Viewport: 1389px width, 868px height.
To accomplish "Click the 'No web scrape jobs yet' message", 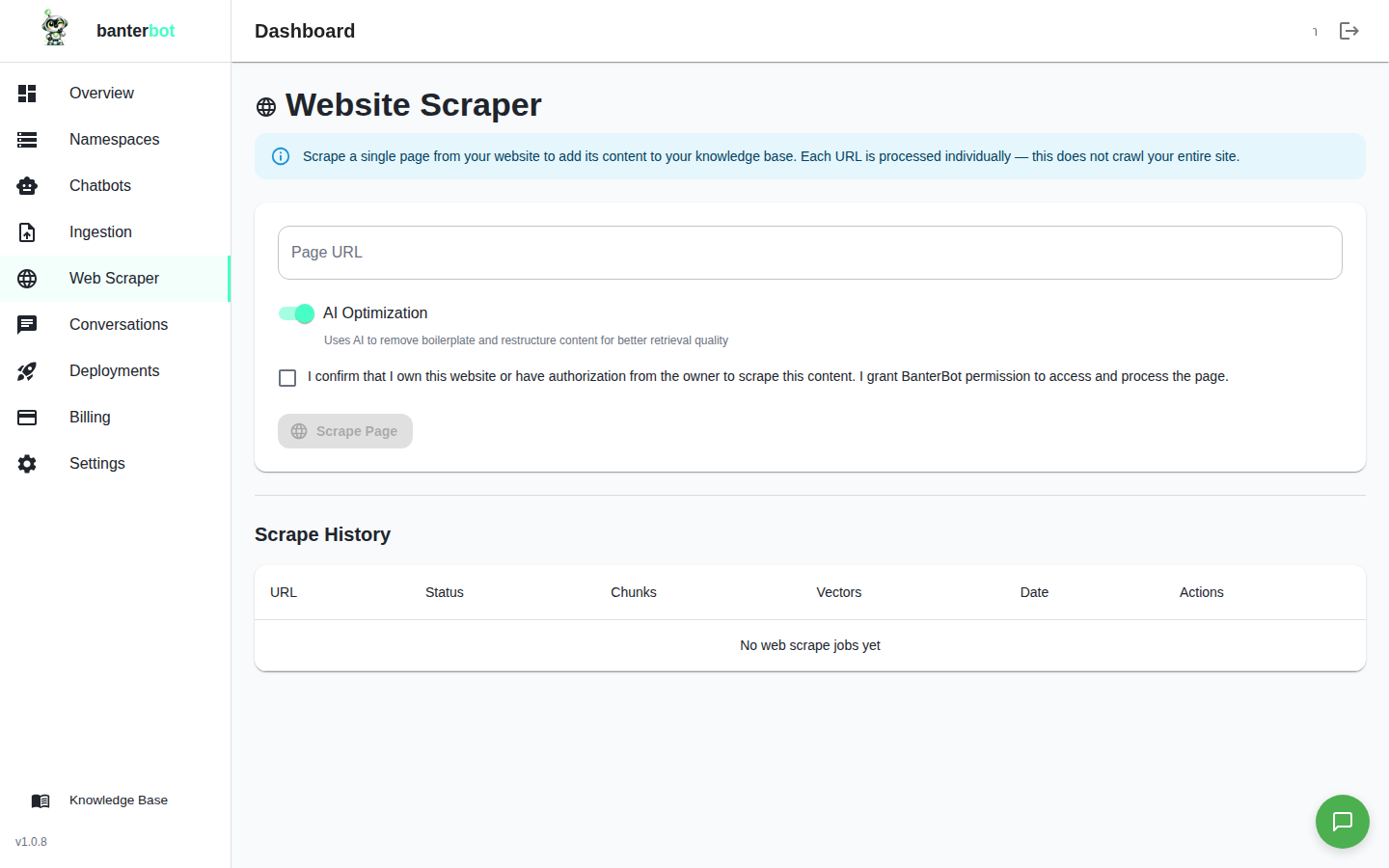I will pos(810,645).
